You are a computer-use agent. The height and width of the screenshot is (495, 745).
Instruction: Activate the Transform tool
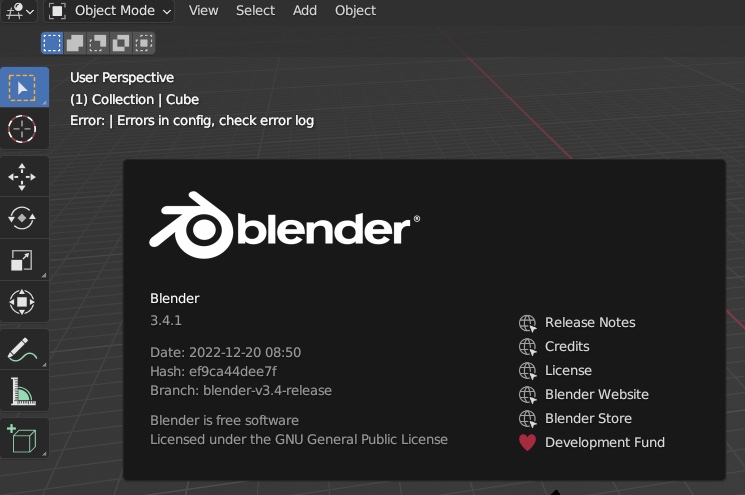[22, 301]
